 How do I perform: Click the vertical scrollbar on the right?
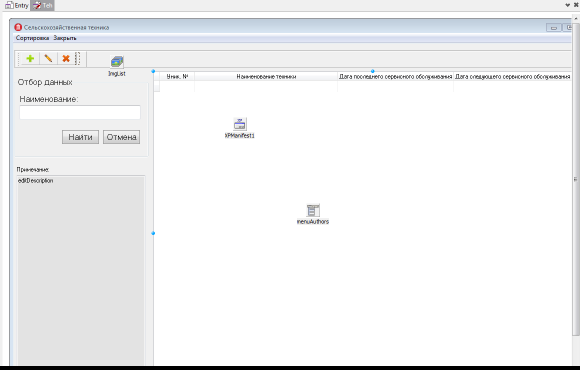[x=576, y=178]
